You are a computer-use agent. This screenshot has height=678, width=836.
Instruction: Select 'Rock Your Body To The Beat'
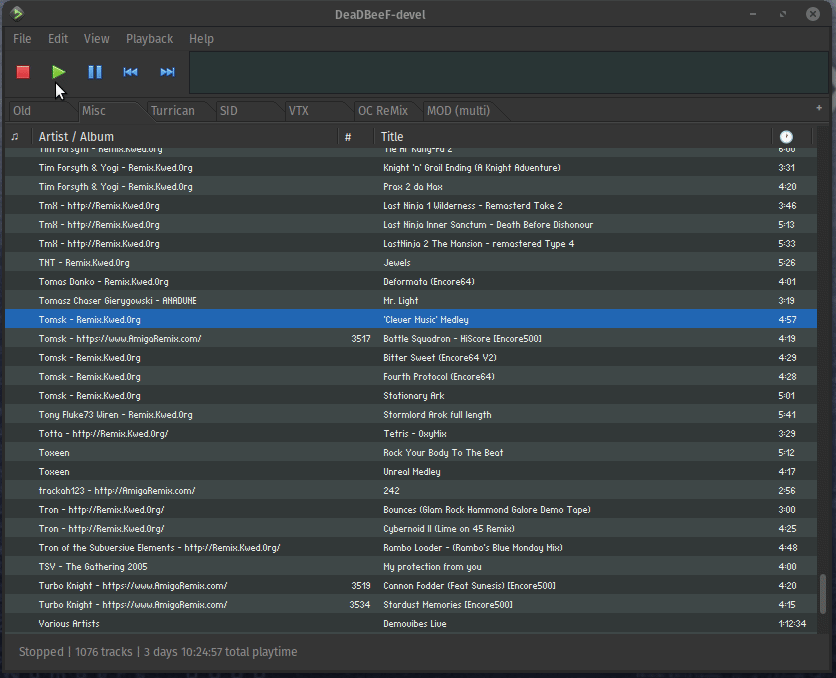pos(411,453)
